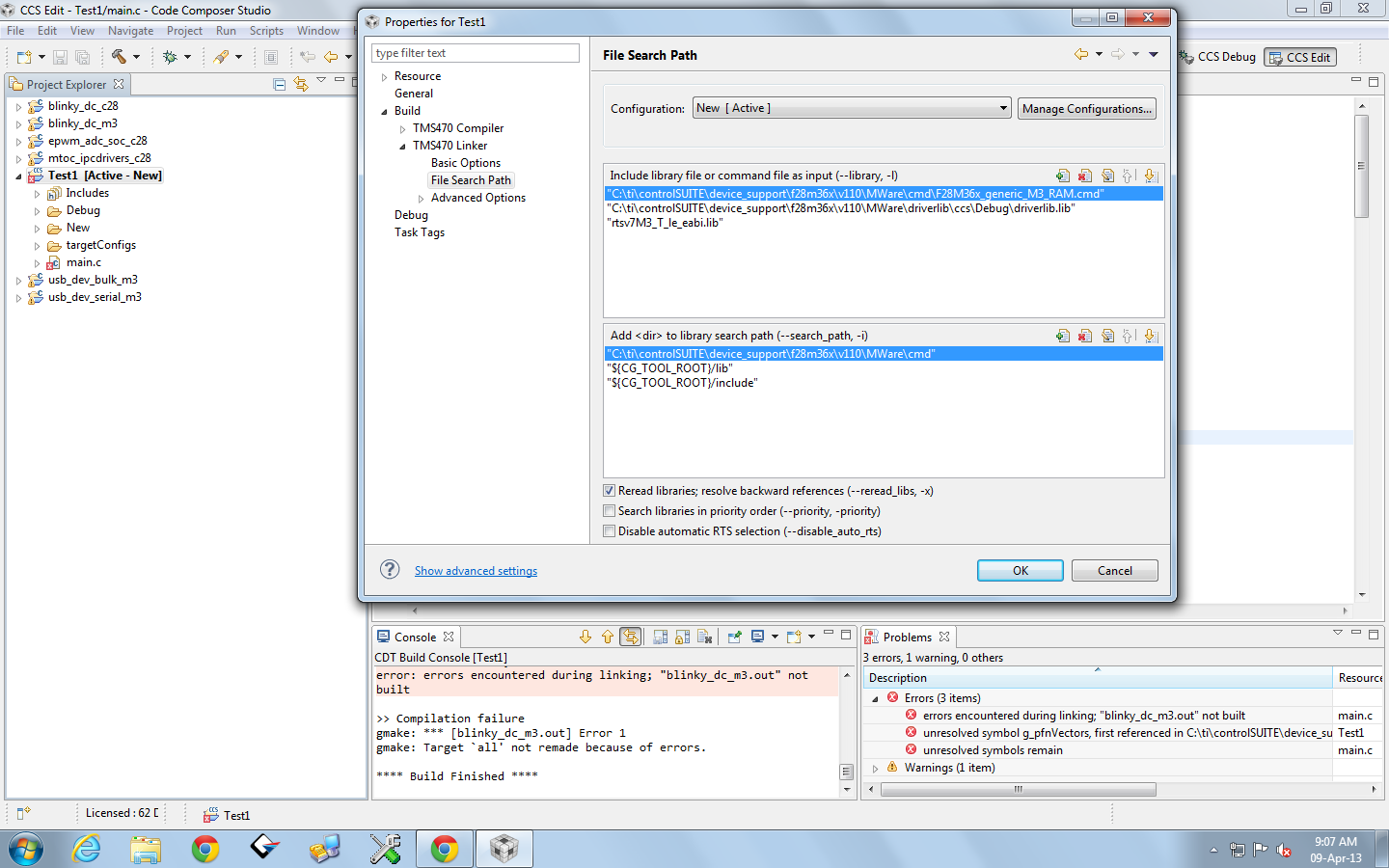The image size is (1389, 868).
Task: Open the Navigate menu
Action: click(x=130, y=31)
